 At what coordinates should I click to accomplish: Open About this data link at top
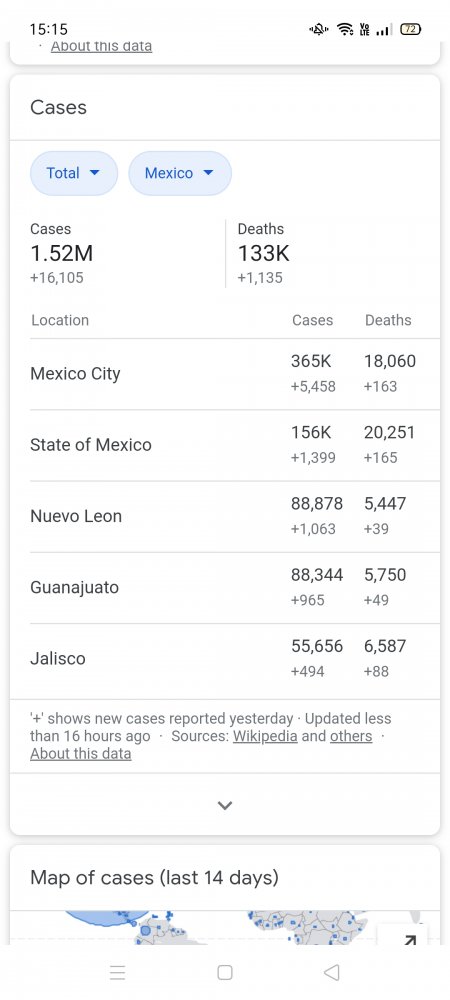click(x=101, y=46)
